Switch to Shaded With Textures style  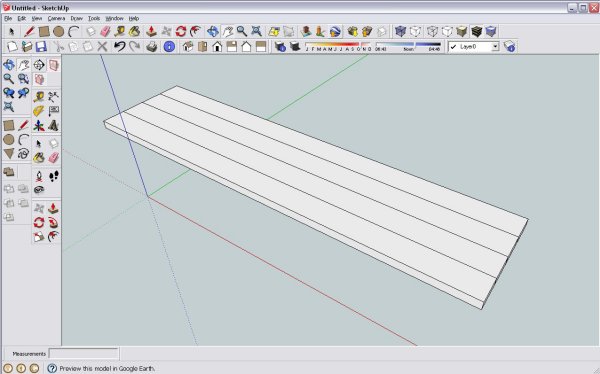[476, 31]
